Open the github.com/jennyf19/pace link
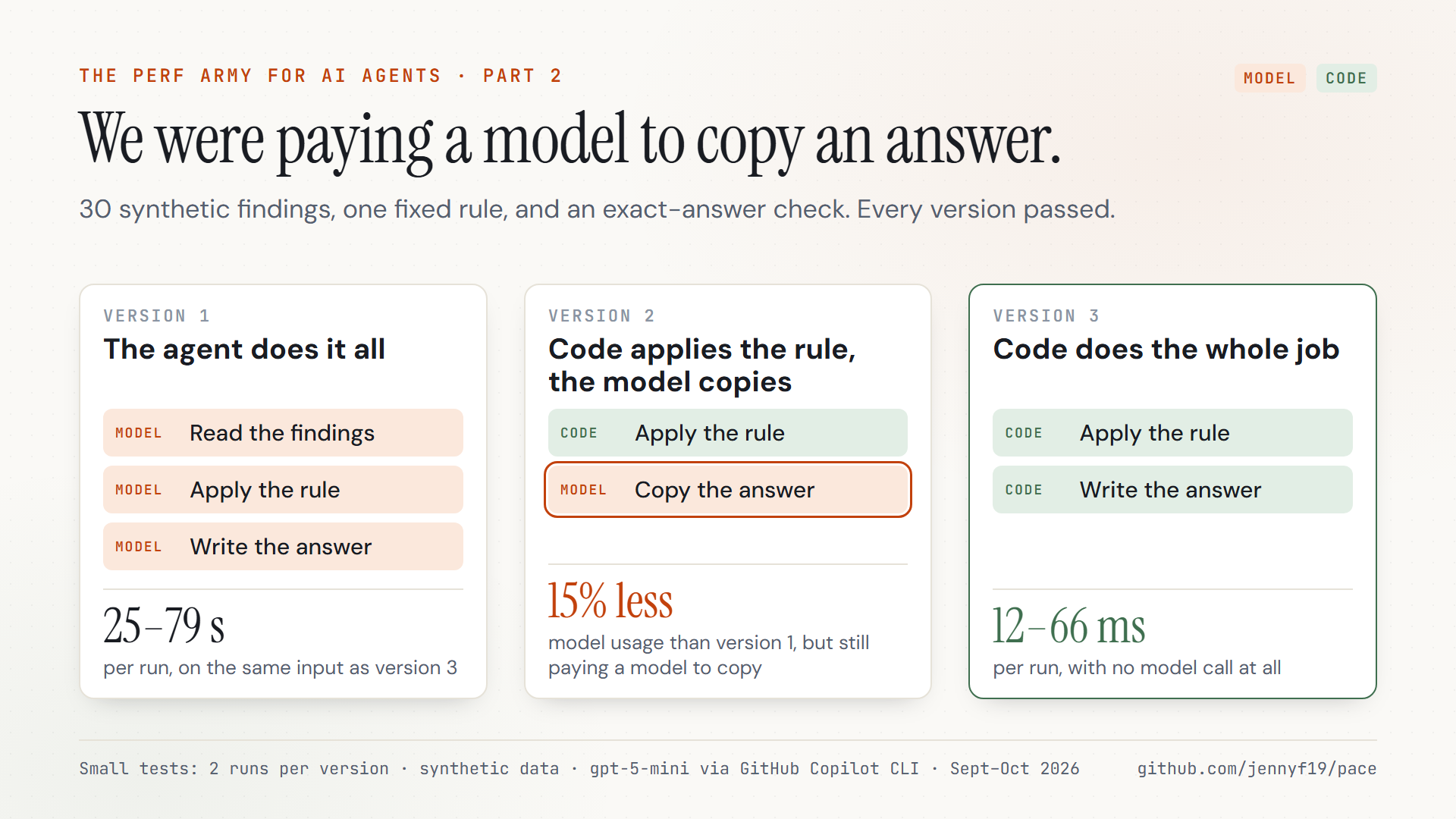This screenshot has height=819, width=1456. tap(1257, 768)
